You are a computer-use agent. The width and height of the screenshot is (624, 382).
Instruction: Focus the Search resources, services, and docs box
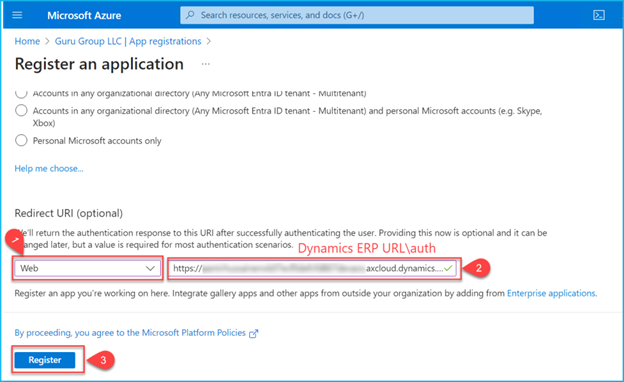pyautogui.click(x=357, y=15)
